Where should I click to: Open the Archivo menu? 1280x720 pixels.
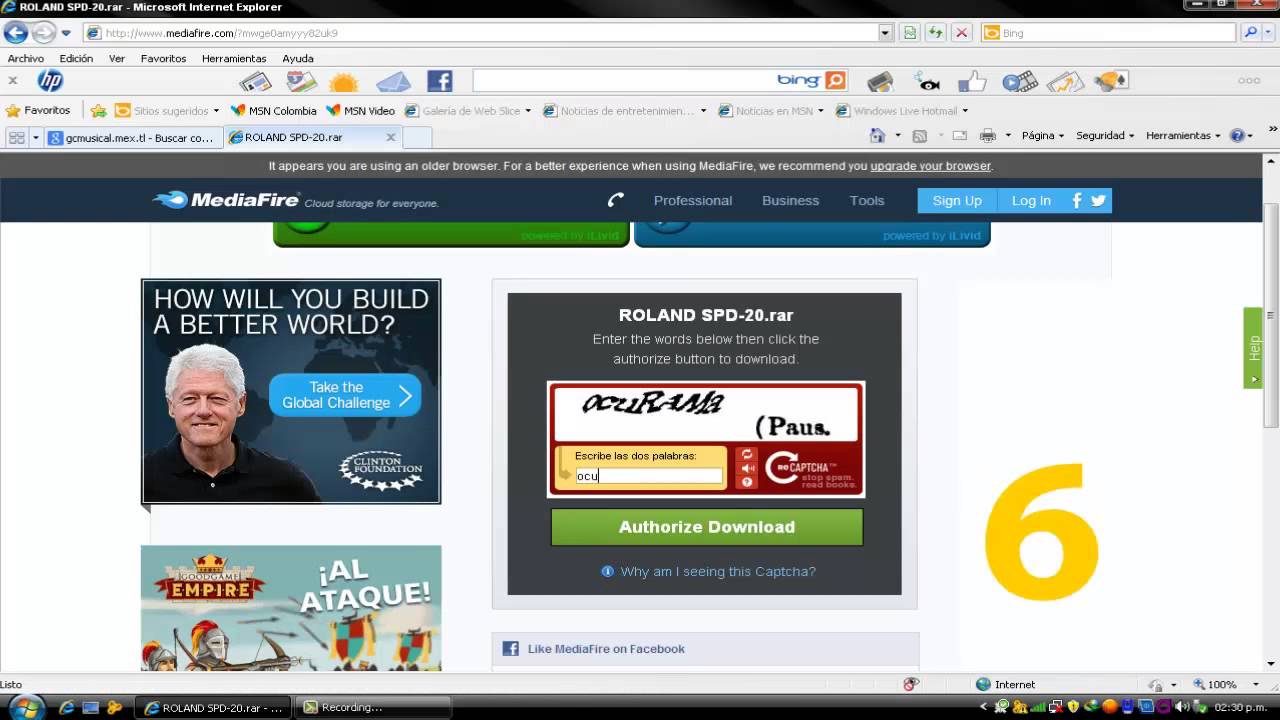click(x=26, y=59)
